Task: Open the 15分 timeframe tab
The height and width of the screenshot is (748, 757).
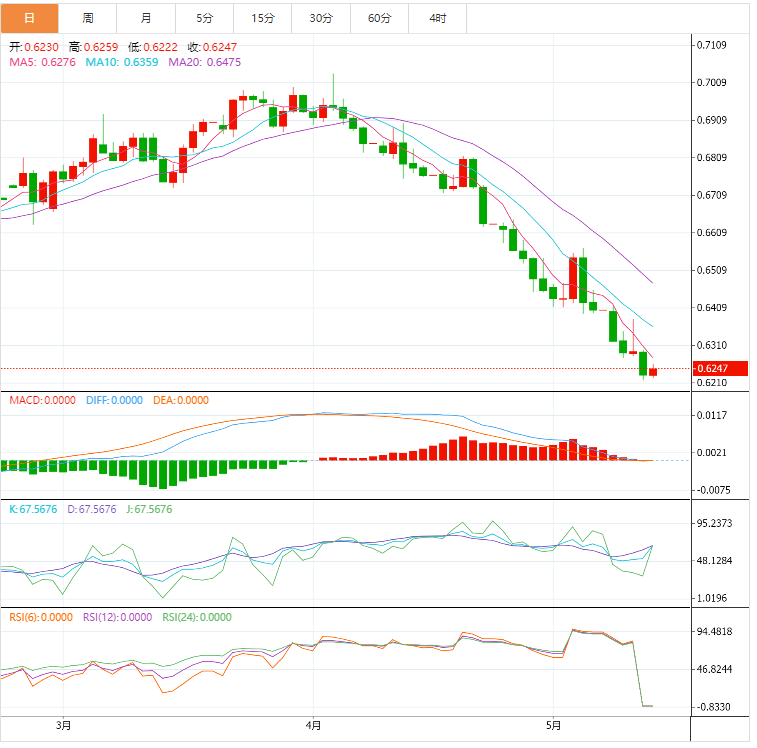Action: 263,18
